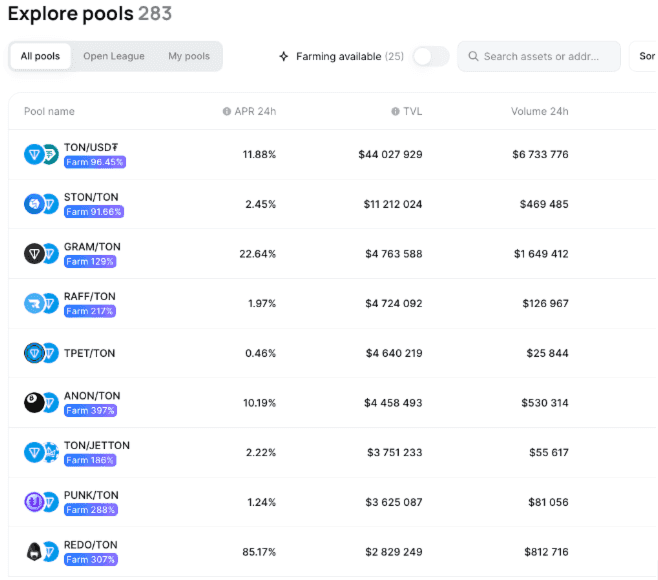
Task: Open the REDO/TON pool name
Action: [x=91, y=544]
